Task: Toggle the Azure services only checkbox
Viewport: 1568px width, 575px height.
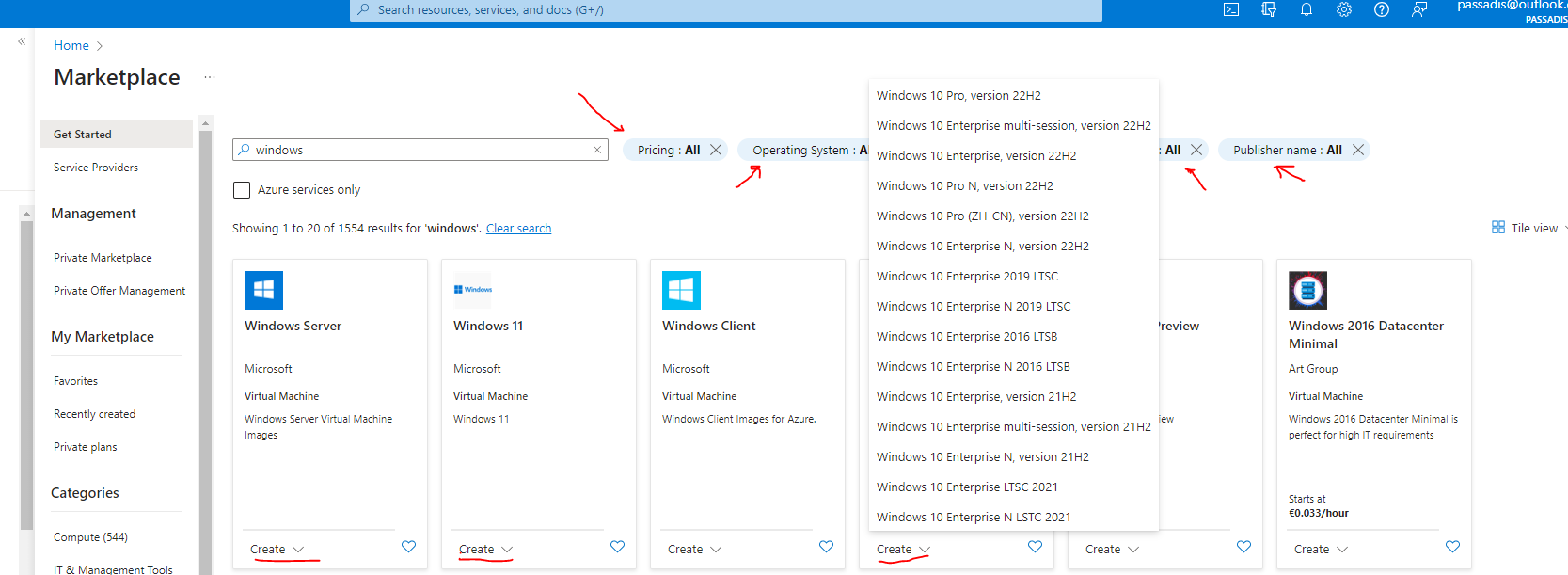Action: (x=242, y=190)
